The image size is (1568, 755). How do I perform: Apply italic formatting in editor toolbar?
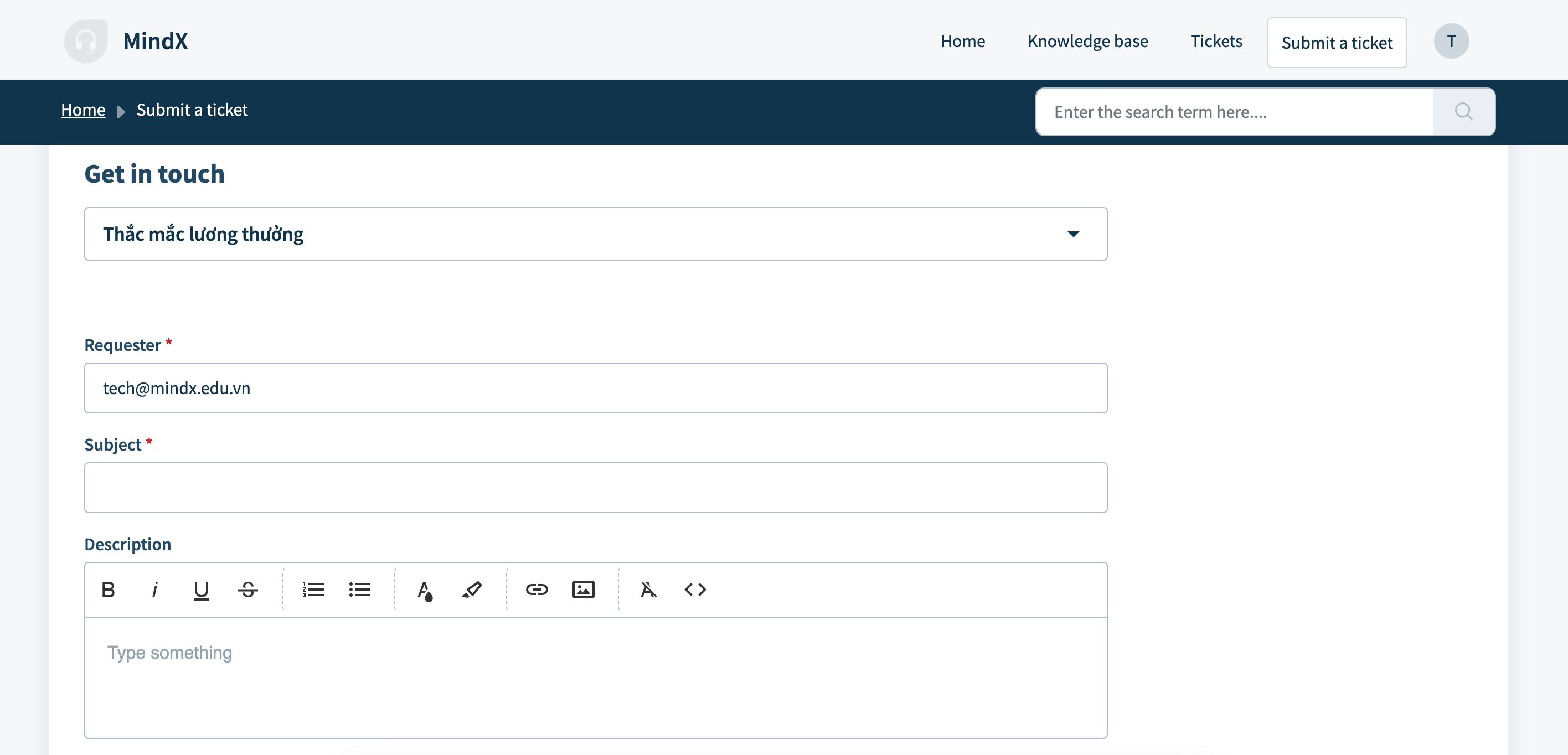pyautogui.click(x=154, y=589)
